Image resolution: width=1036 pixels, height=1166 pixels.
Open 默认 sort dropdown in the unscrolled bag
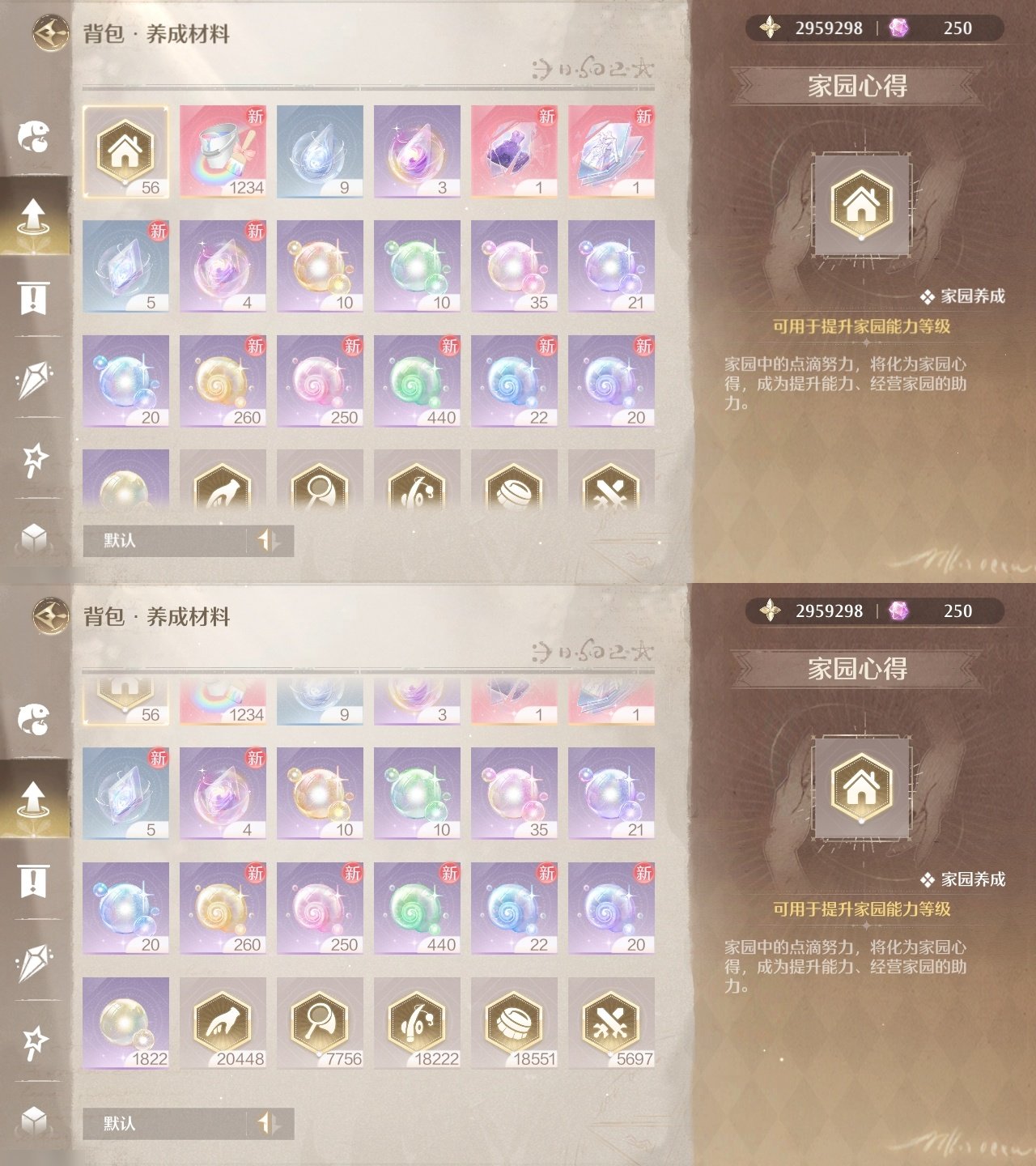point(165,540)
